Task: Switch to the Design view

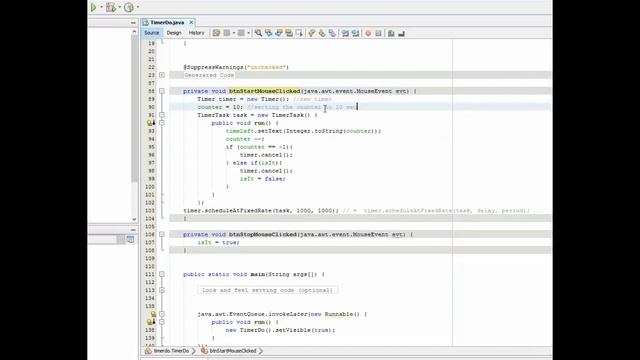Action: coord(174,33)
